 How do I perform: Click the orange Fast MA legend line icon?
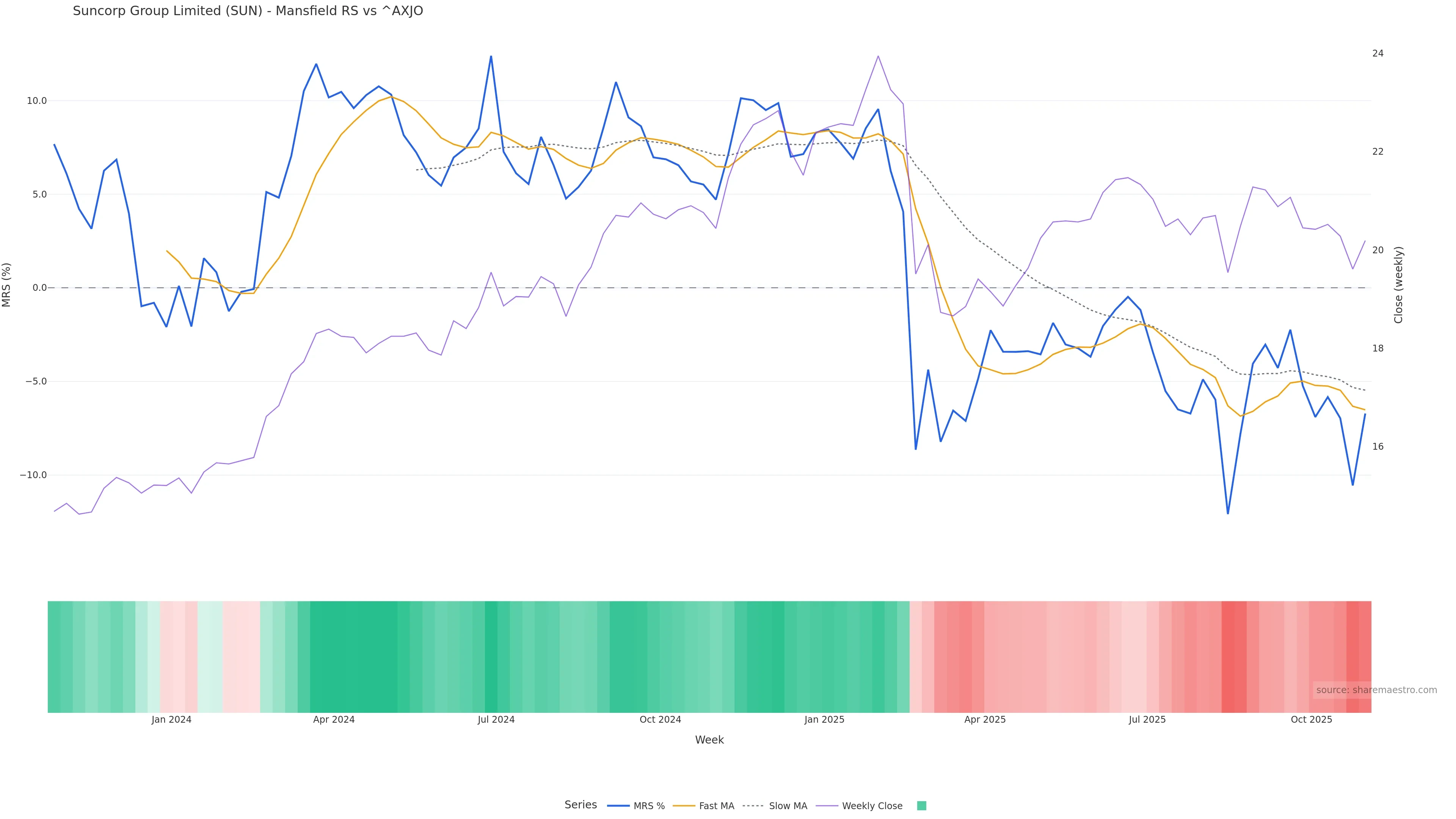[684, 805]
